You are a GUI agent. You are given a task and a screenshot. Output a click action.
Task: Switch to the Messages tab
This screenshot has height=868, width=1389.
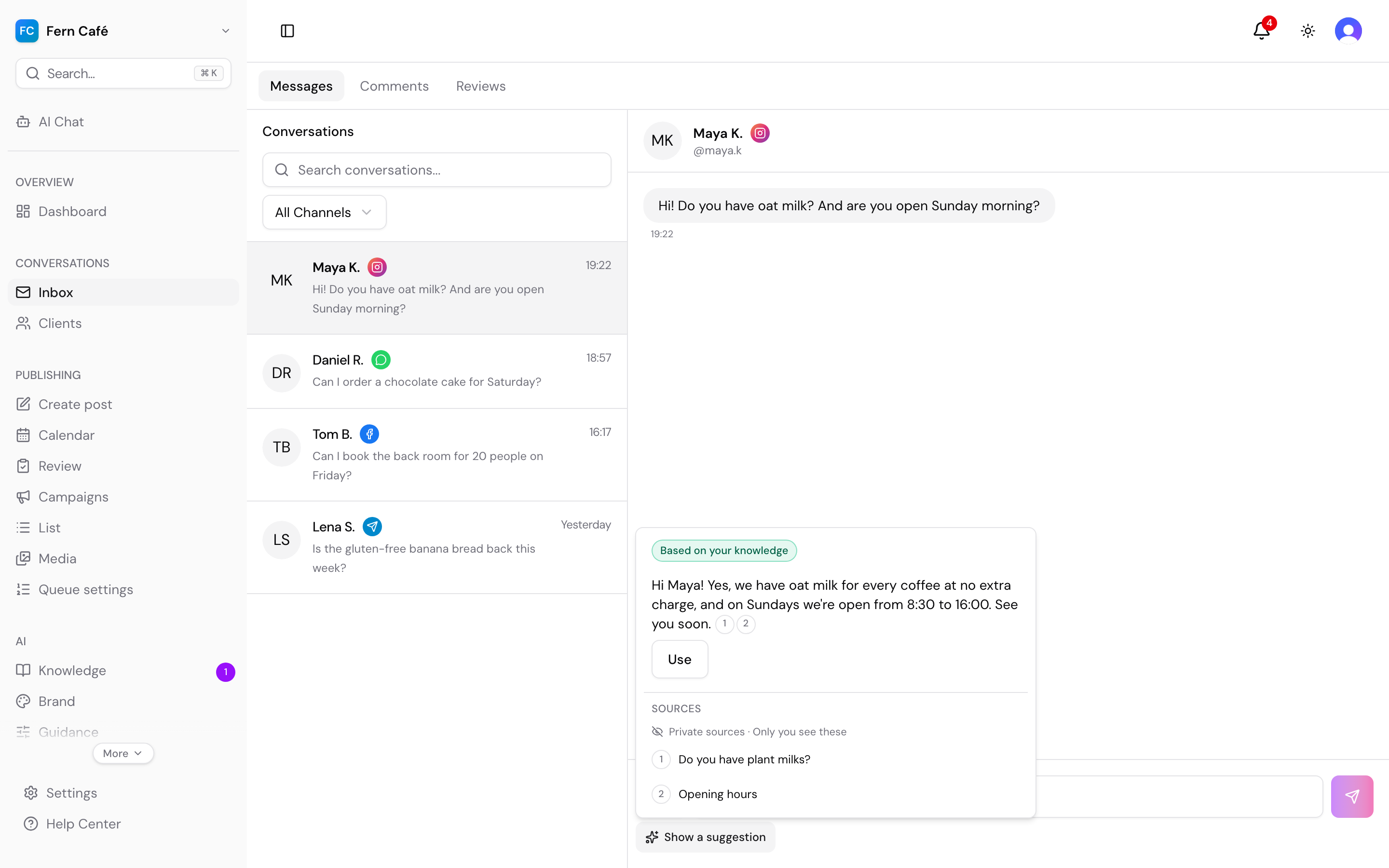(301, 86)
